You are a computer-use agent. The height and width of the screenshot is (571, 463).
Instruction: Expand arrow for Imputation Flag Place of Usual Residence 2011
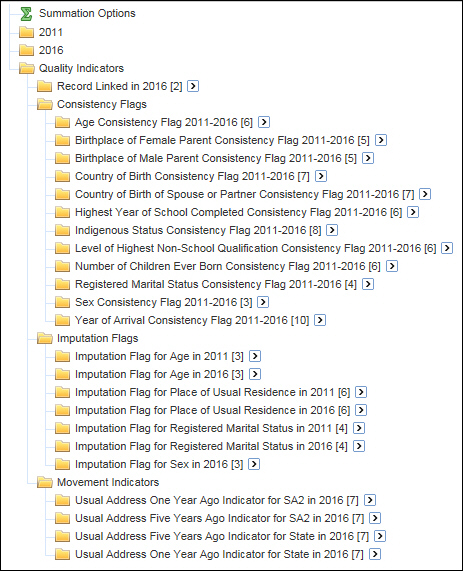(x=361, y=392)
